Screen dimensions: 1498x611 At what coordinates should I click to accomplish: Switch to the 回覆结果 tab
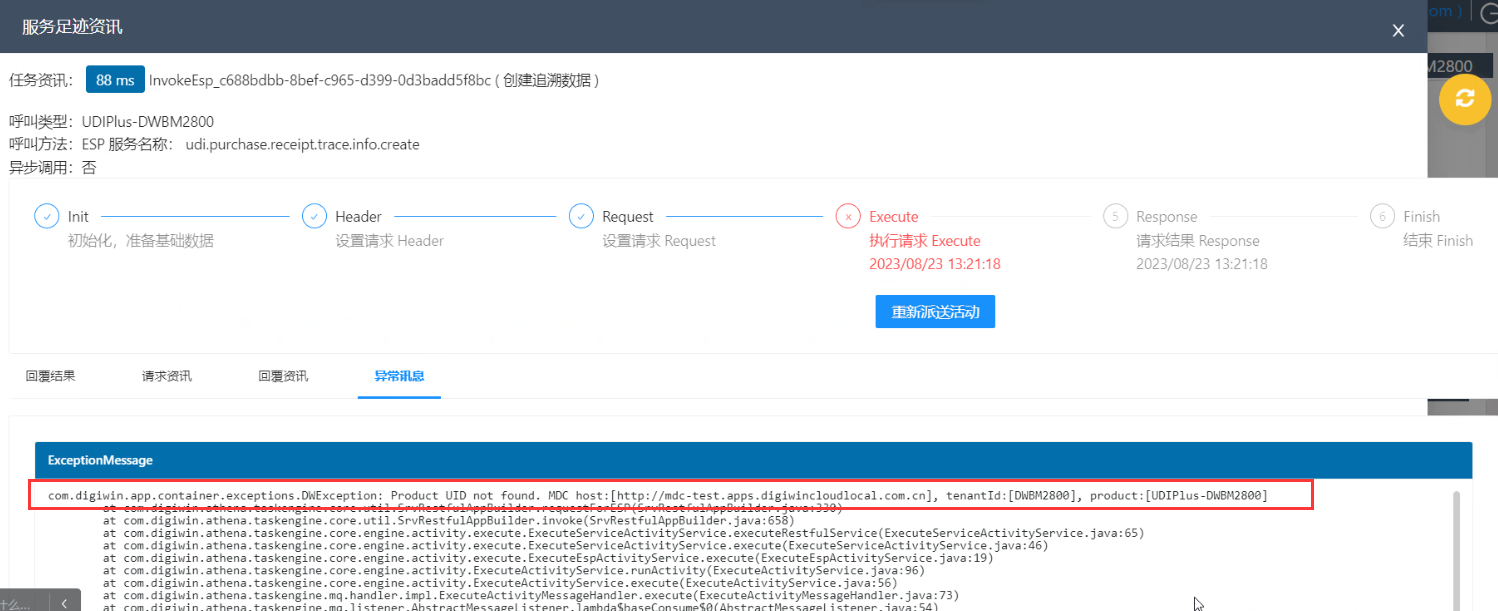tap(50, 376)
